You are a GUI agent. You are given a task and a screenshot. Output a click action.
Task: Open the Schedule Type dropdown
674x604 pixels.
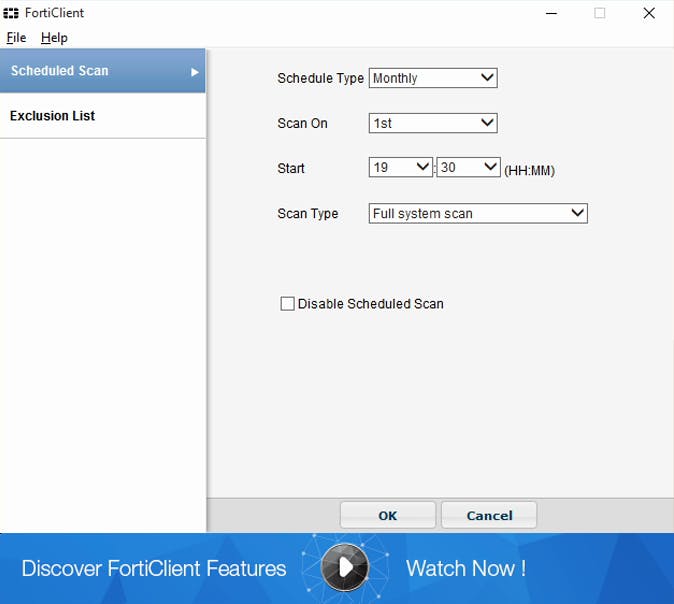point(433,78)
